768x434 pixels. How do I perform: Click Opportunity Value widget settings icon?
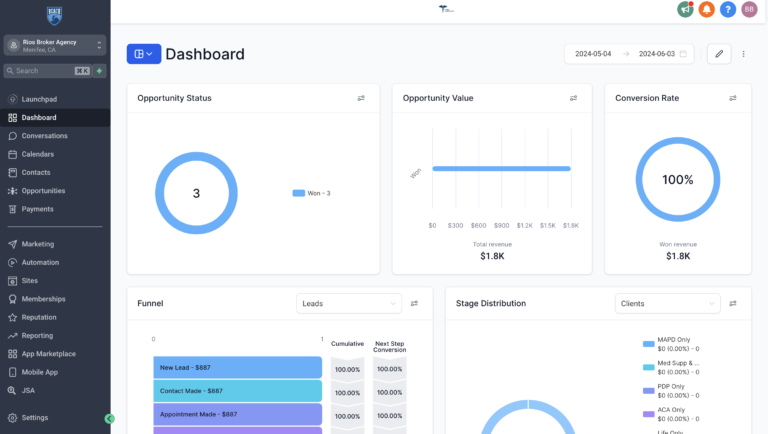(573, 98)
